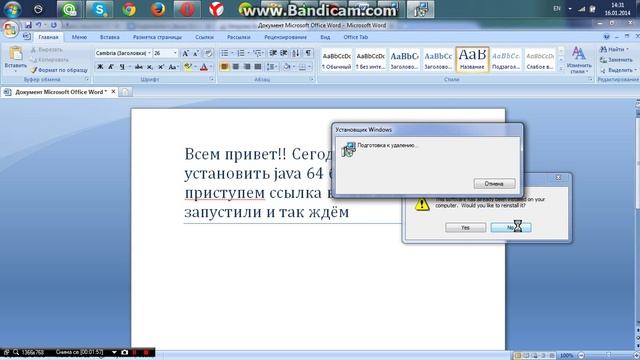Open the Office Tab ribbon tab

(x=356, y=37)
